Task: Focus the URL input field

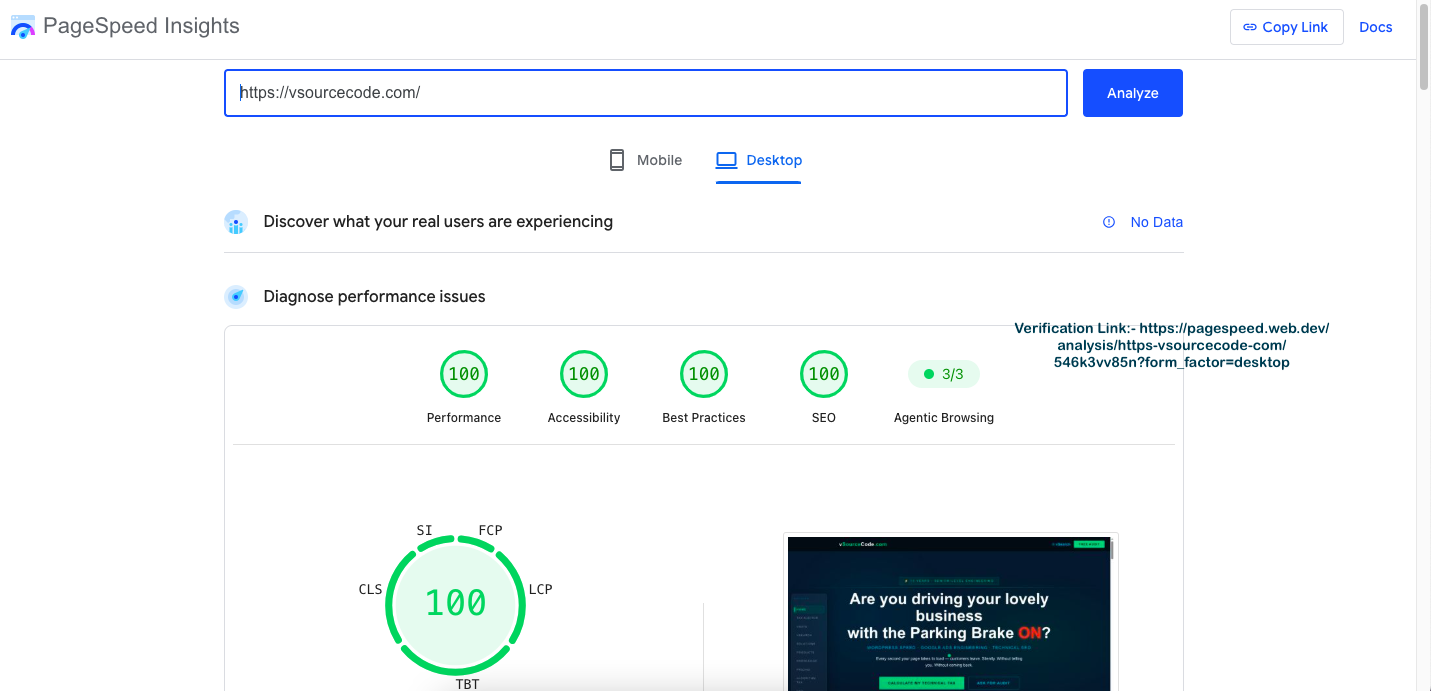Action: point(646,93)
